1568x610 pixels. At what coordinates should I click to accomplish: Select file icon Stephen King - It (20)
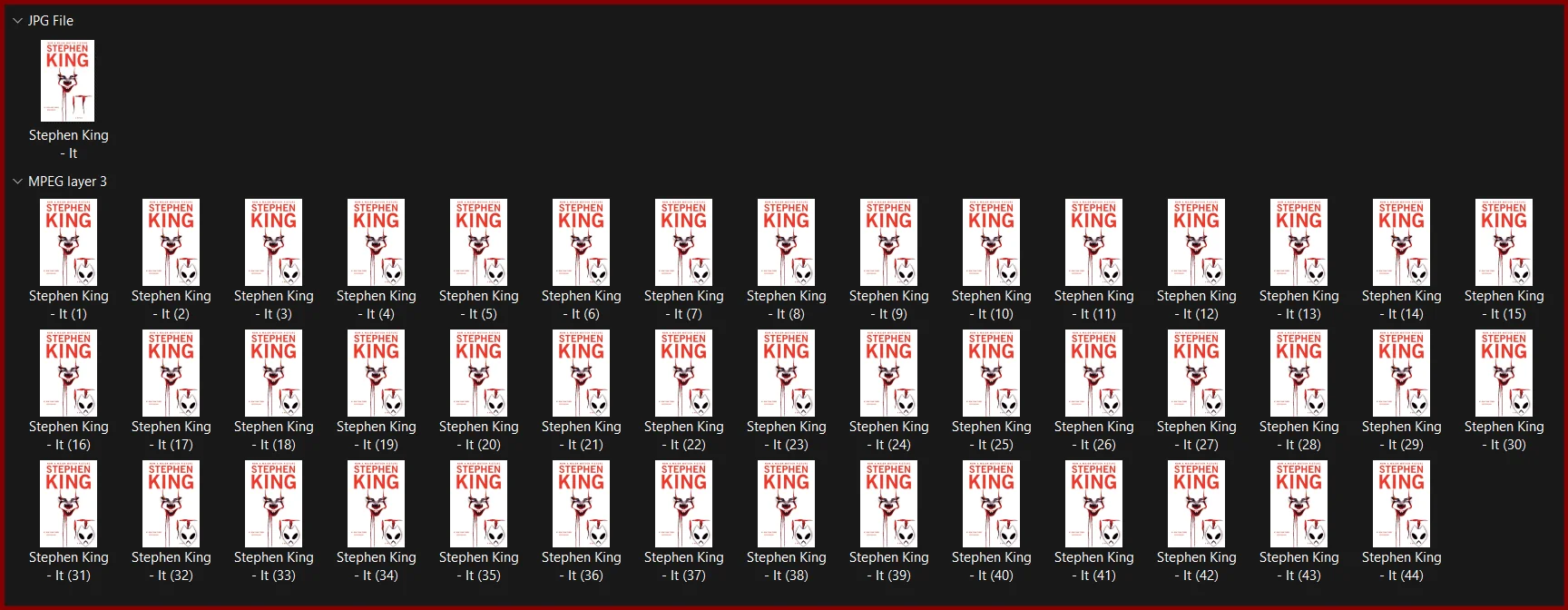(478, 373)
